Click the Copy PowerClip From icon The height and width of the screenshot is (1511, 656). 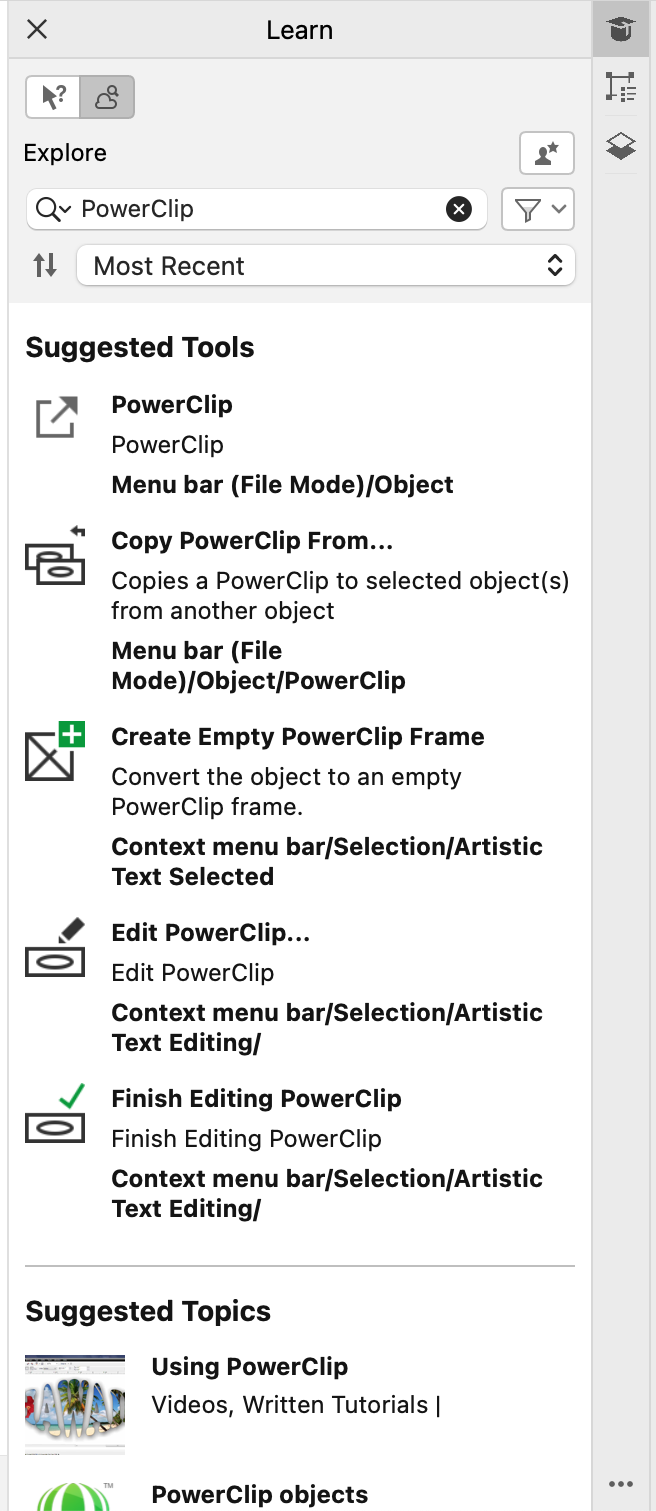[x=56, y=556]
